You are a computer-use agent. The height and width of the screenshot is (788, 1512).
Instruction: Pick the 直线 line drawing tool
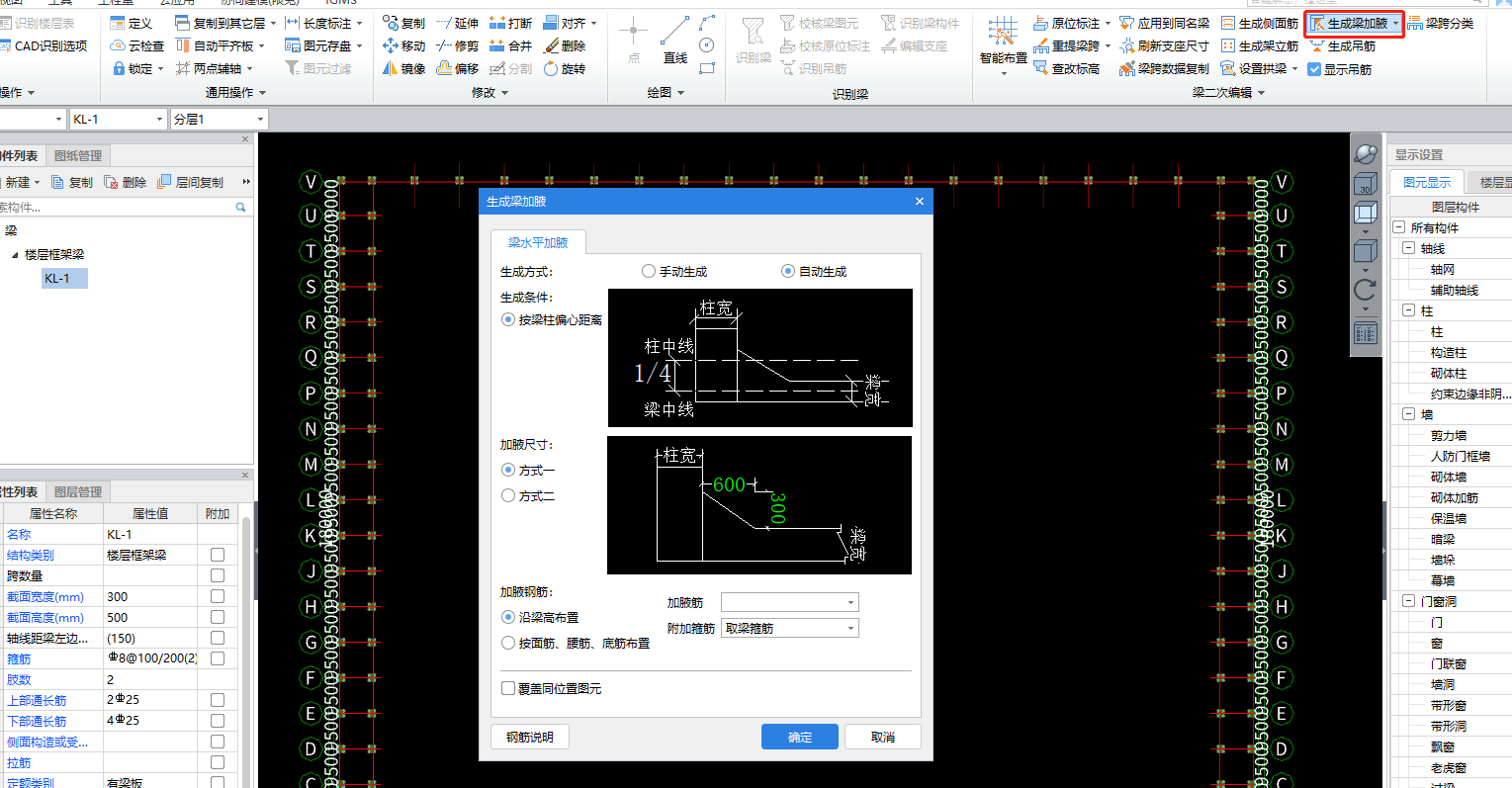click(675, 41)
